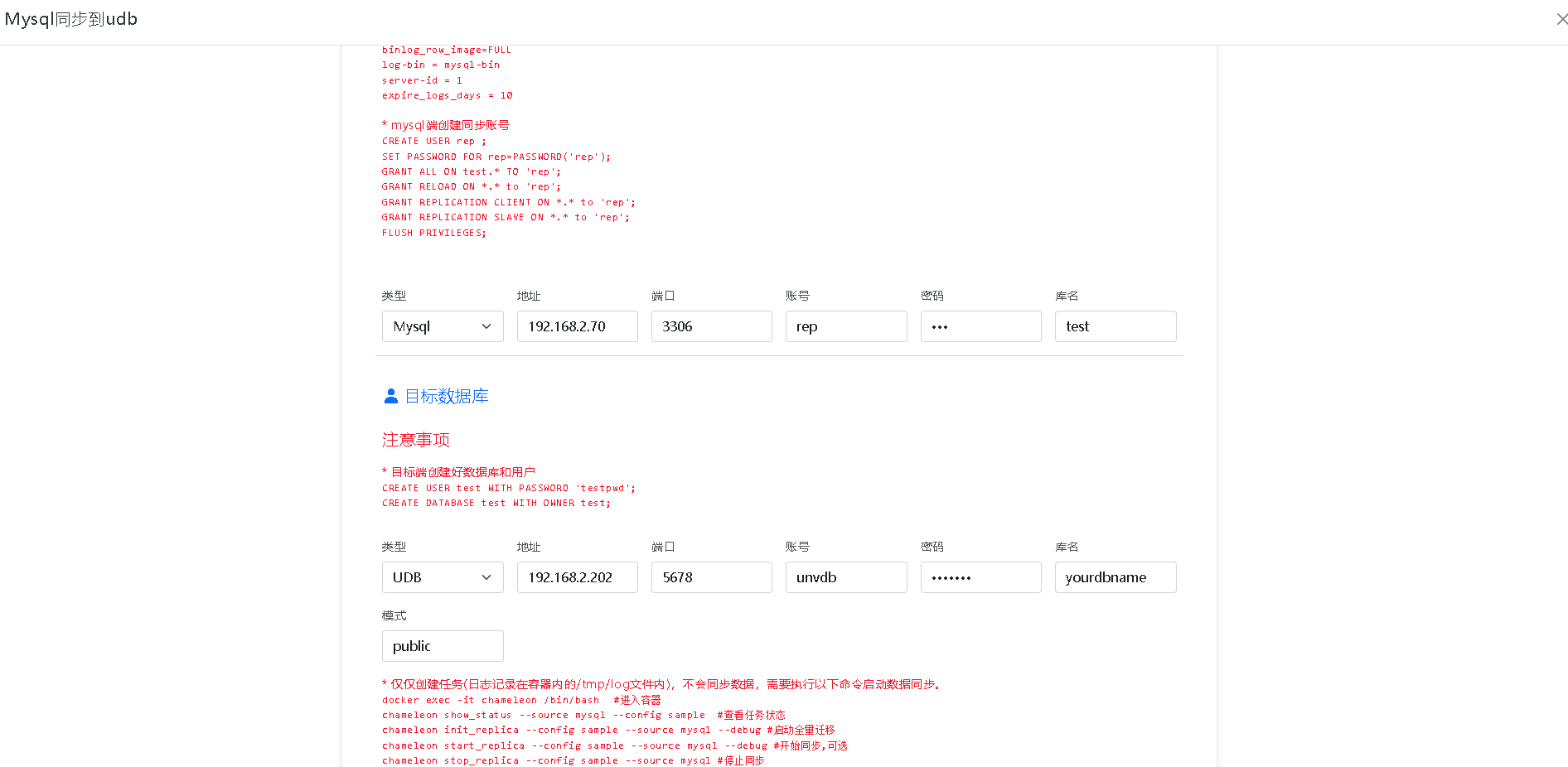The width and height of the screenshot is (1568, 767).
Task: Click the 模式 schema field containing public
Action: pos(442,646)
